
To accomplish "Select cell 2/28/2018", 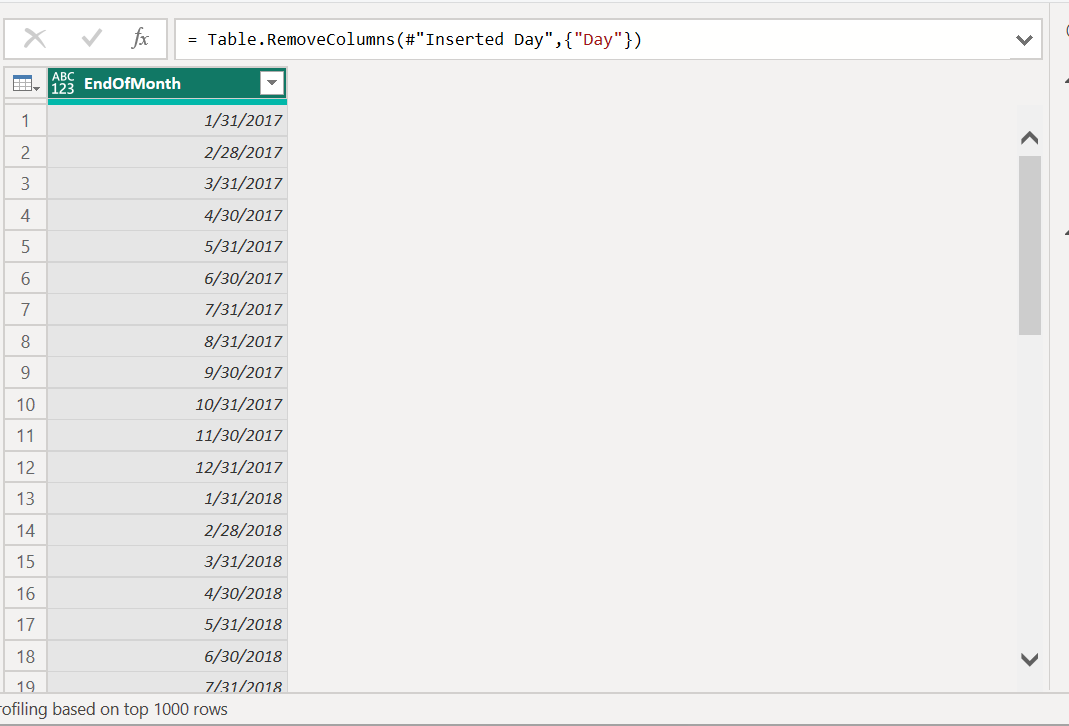I will (x=167, y=530).
